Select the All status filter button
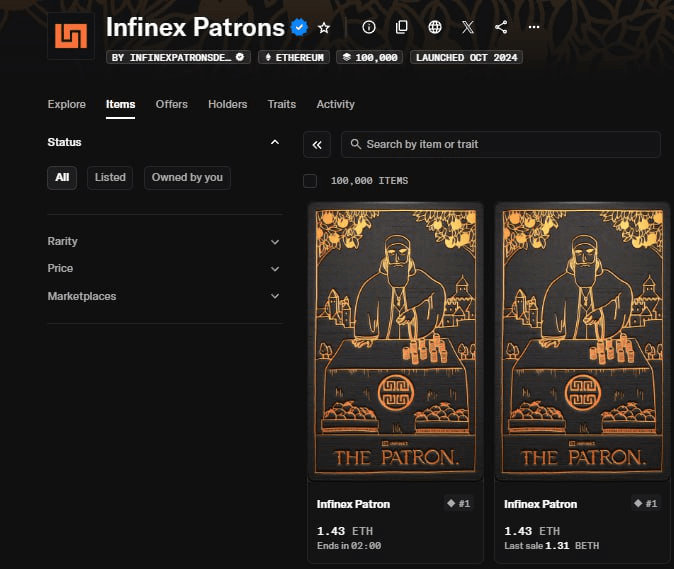The height and width of the screenshot is (569, 674). point(62,177)
